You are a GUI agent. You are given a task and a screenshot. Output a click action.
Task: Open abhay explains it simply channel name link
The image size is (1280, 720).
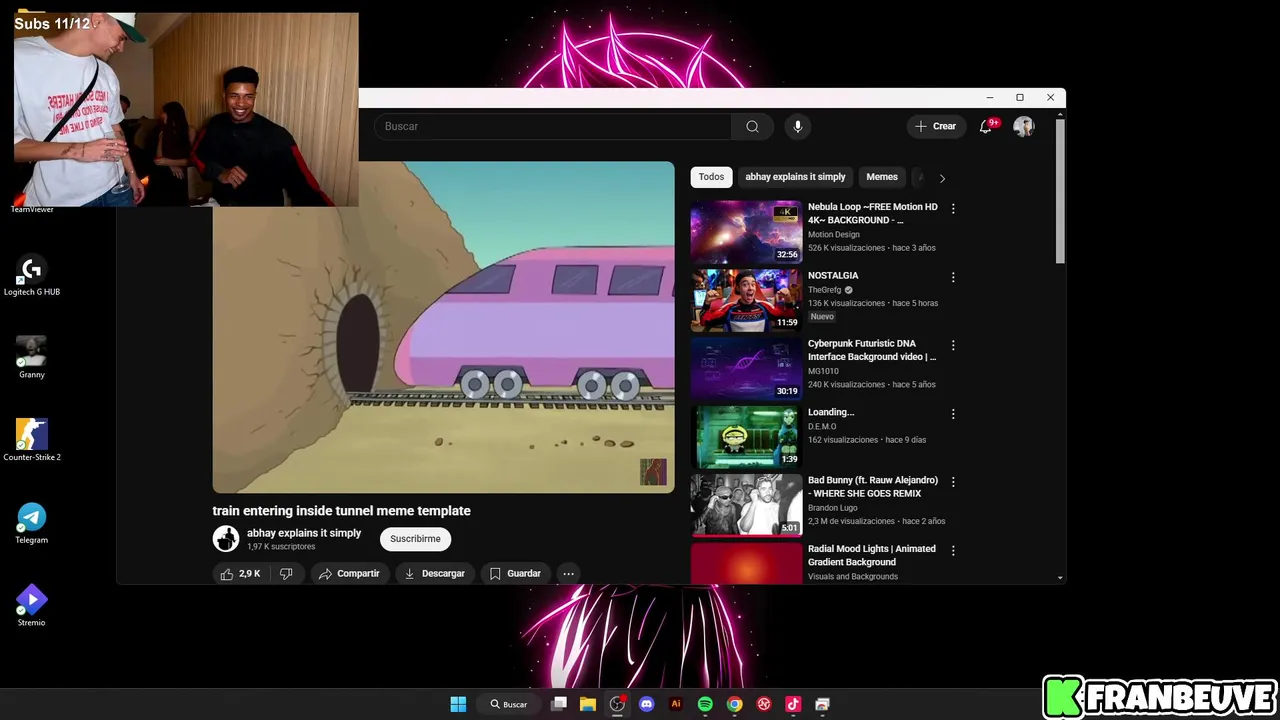pos(304,533)
